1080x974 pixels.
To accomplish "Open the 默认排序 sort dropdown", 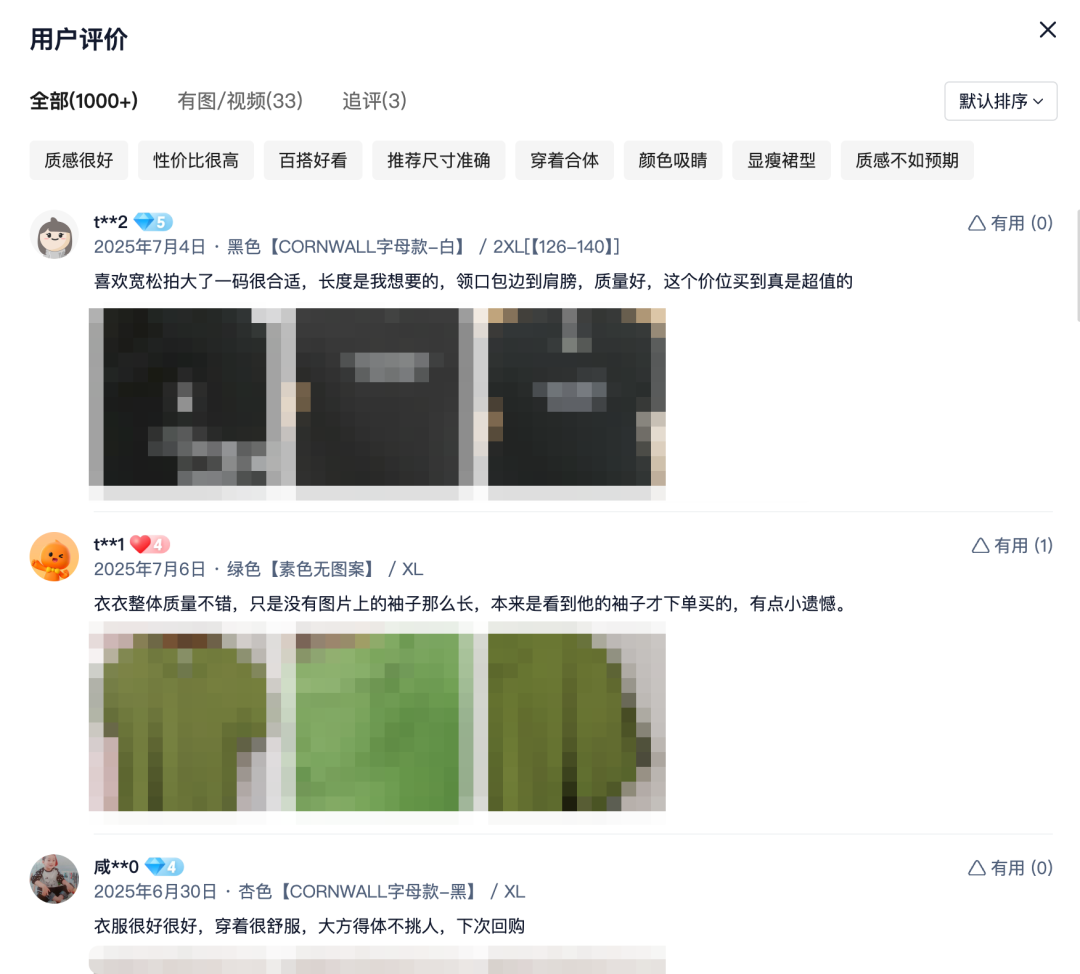I will click(x=1000, y=101).
